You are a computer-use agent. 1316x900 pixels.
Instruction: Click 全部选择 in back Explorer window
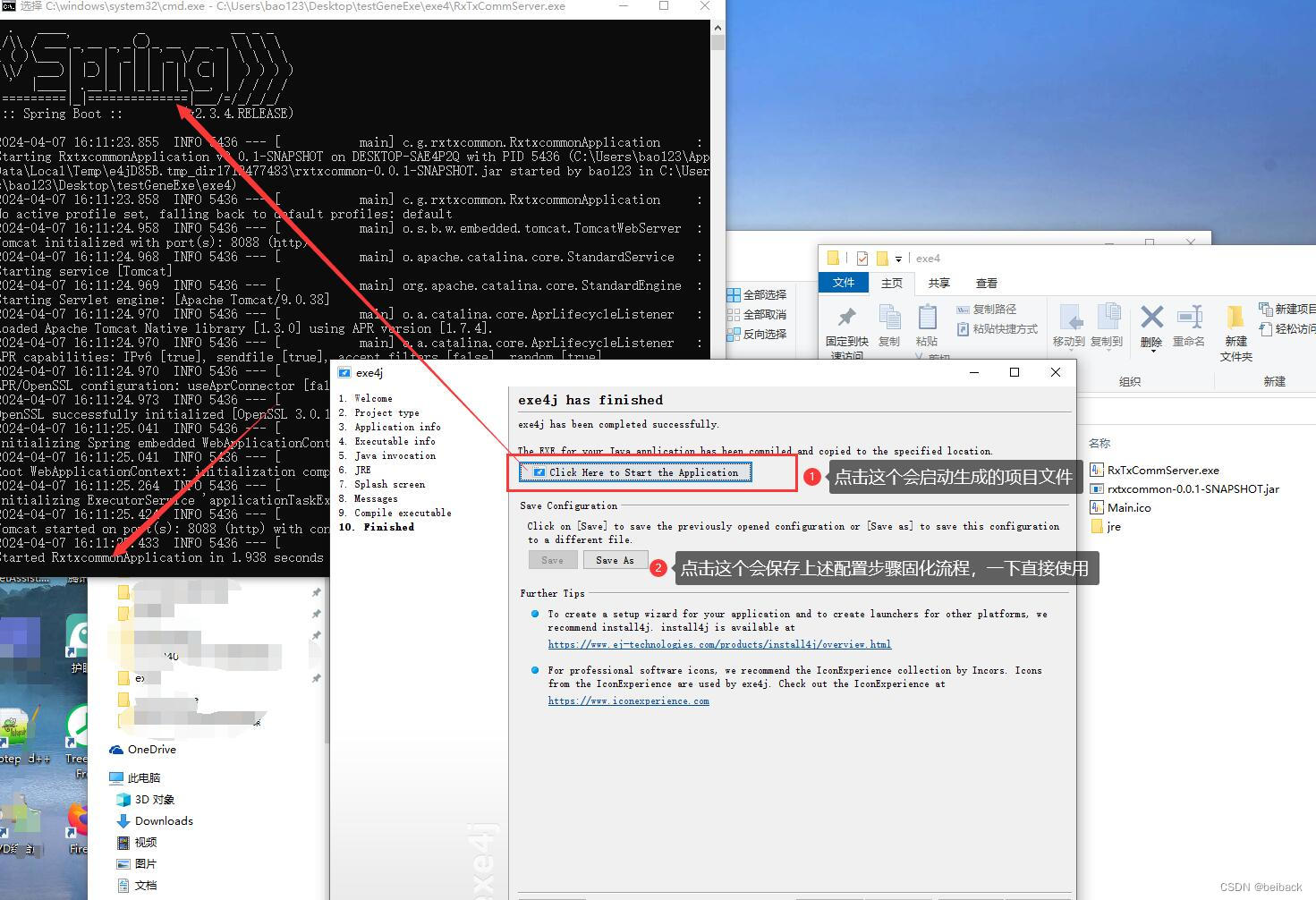click(x=757, y=294)
